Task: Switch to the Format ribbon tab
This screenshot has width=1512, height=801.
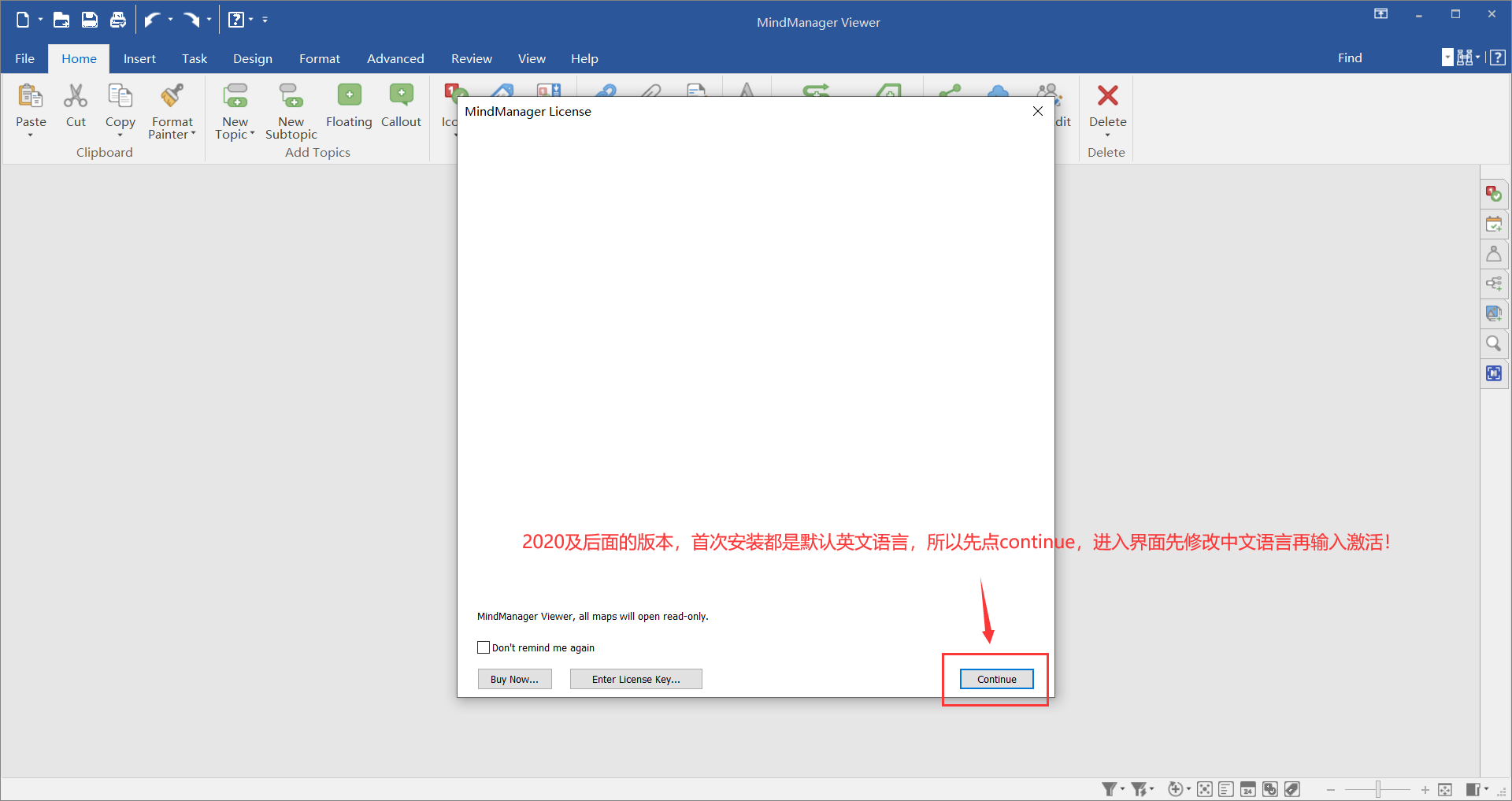Action: tap(320, 58)
